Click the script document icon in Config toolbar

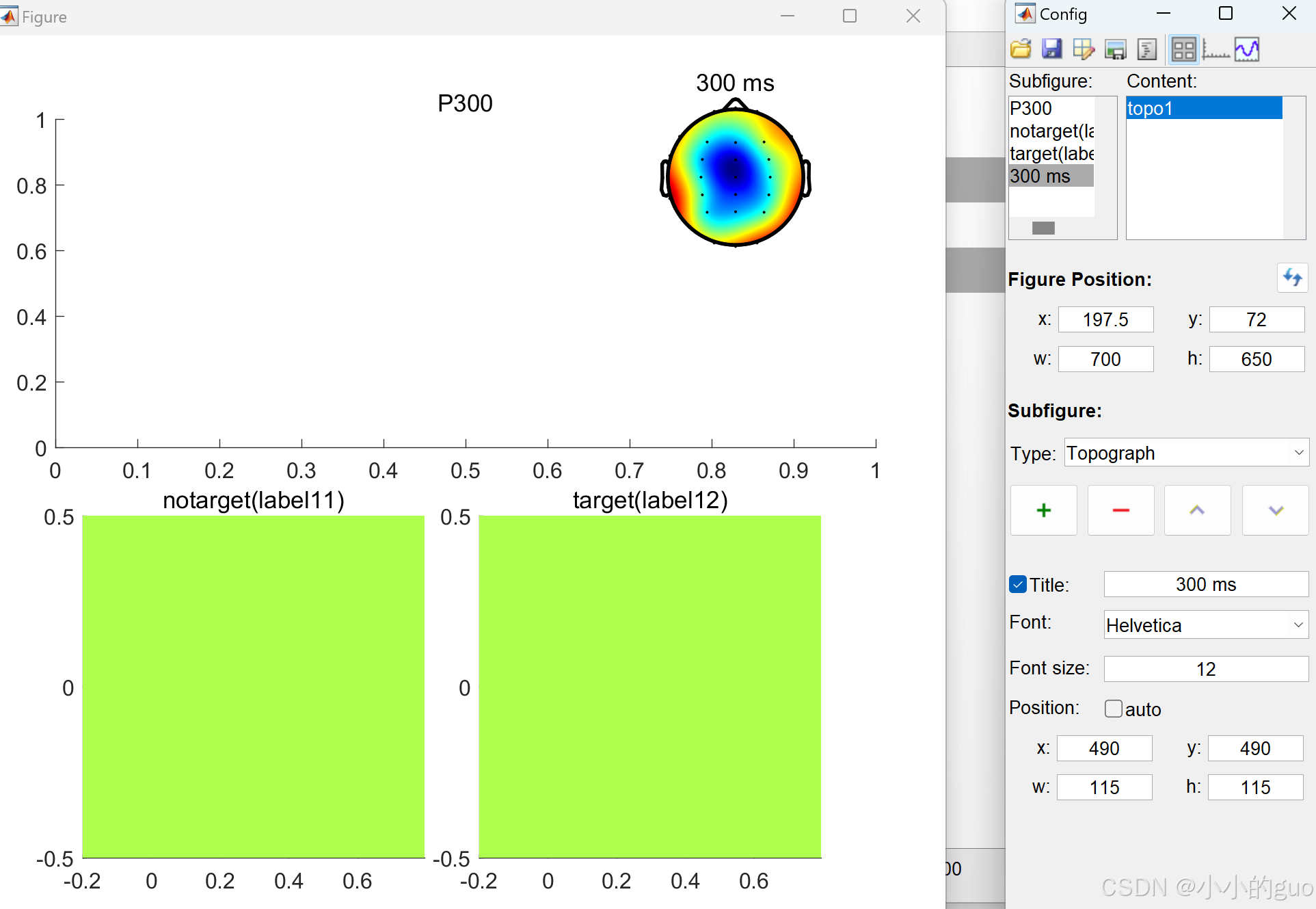coord(1146,49)
